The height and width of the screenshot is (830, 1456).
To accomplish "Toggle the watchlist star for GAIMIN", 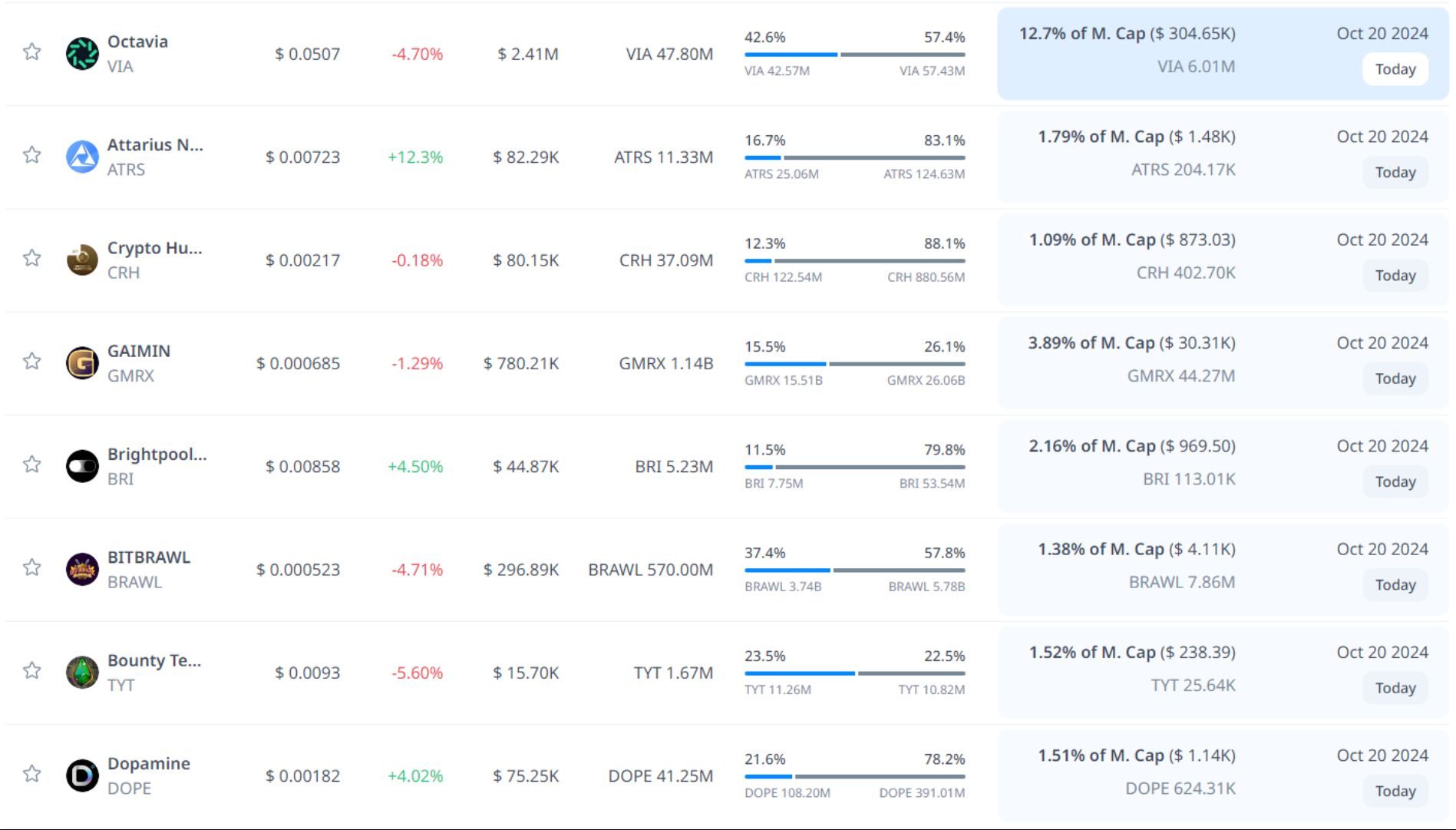I will pyautogui.click(x=31, y=362).
